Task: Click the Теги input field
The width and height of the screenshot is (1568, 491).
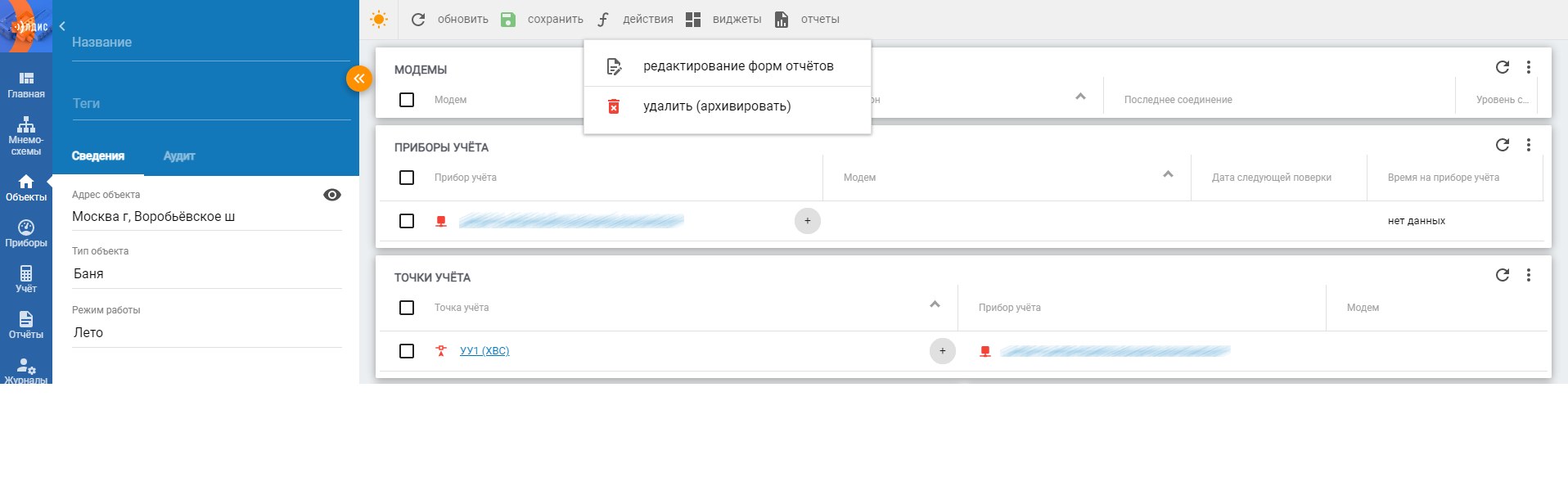Action: pyautogui.click(x=211, y=104)
